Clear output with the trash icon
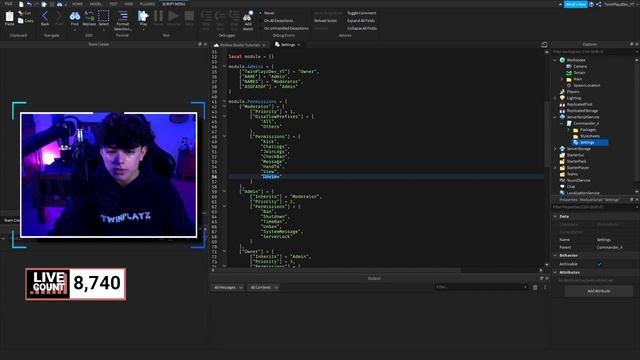This screenshot has width=640, height=360. 535,287
